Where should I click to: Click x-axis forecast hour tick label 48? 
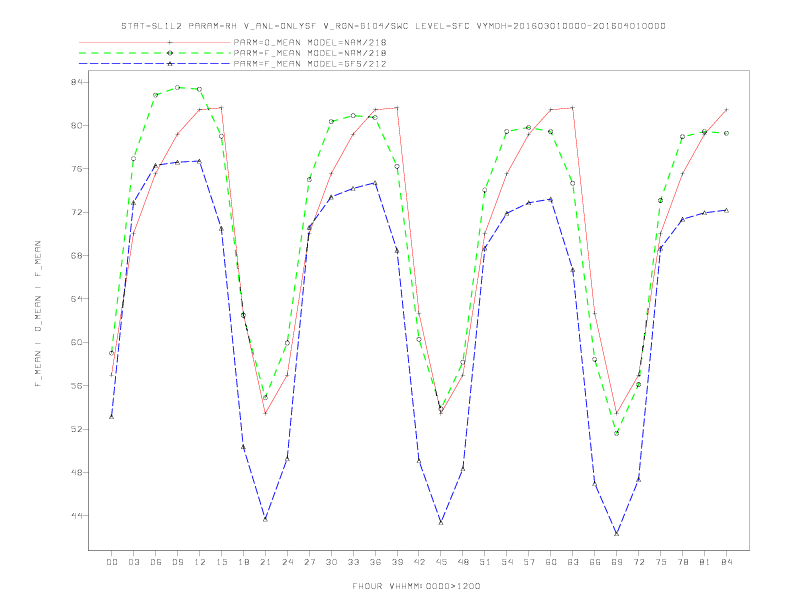tap(463, 562)
